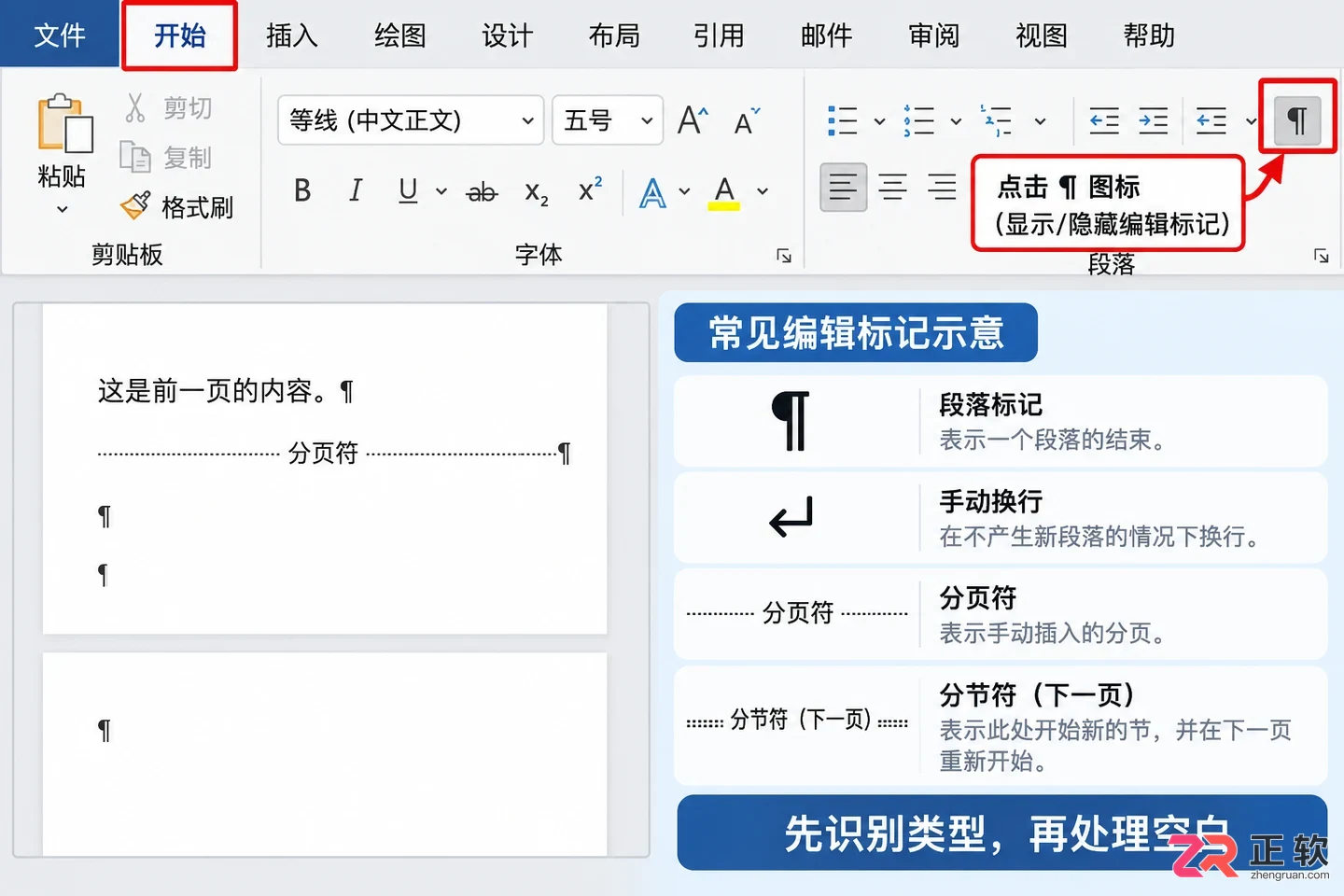Switch to the 设计 (Design) tab
1344x896 pixels.
pyautogui.click(x=507, y=35)
